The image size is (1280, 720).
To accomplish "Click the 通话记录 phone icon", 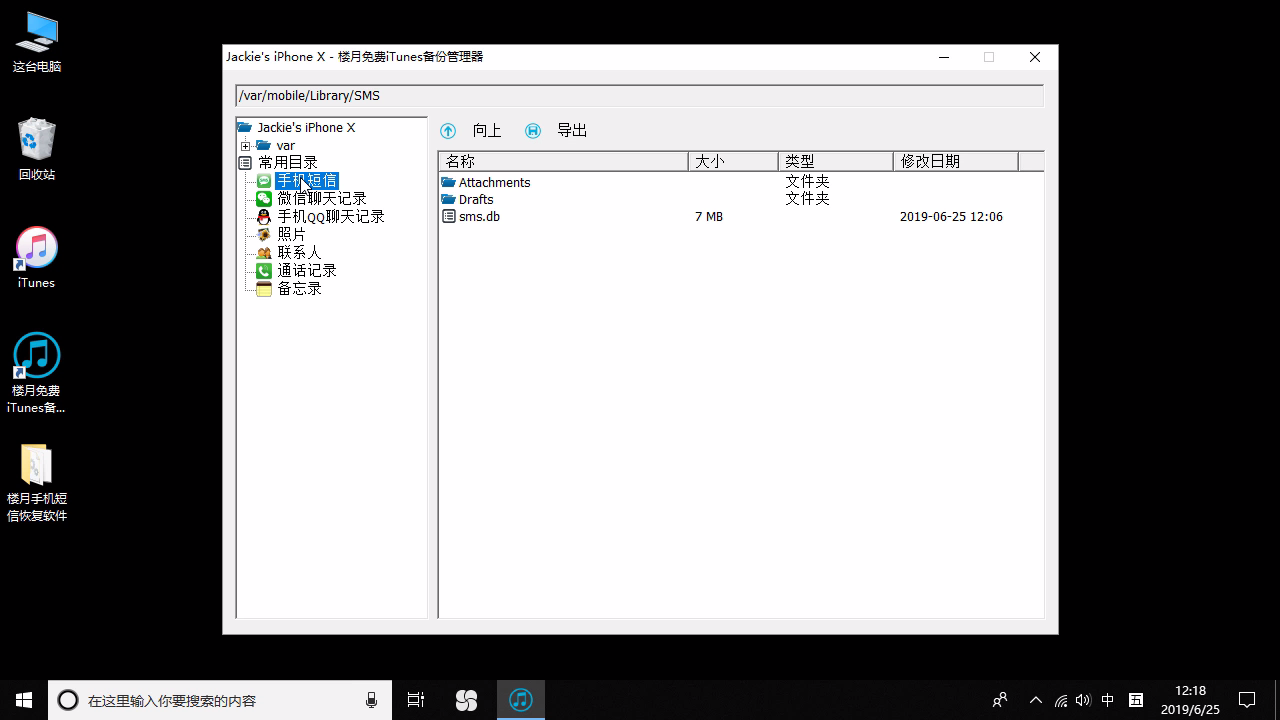I will tap(264, 271).
